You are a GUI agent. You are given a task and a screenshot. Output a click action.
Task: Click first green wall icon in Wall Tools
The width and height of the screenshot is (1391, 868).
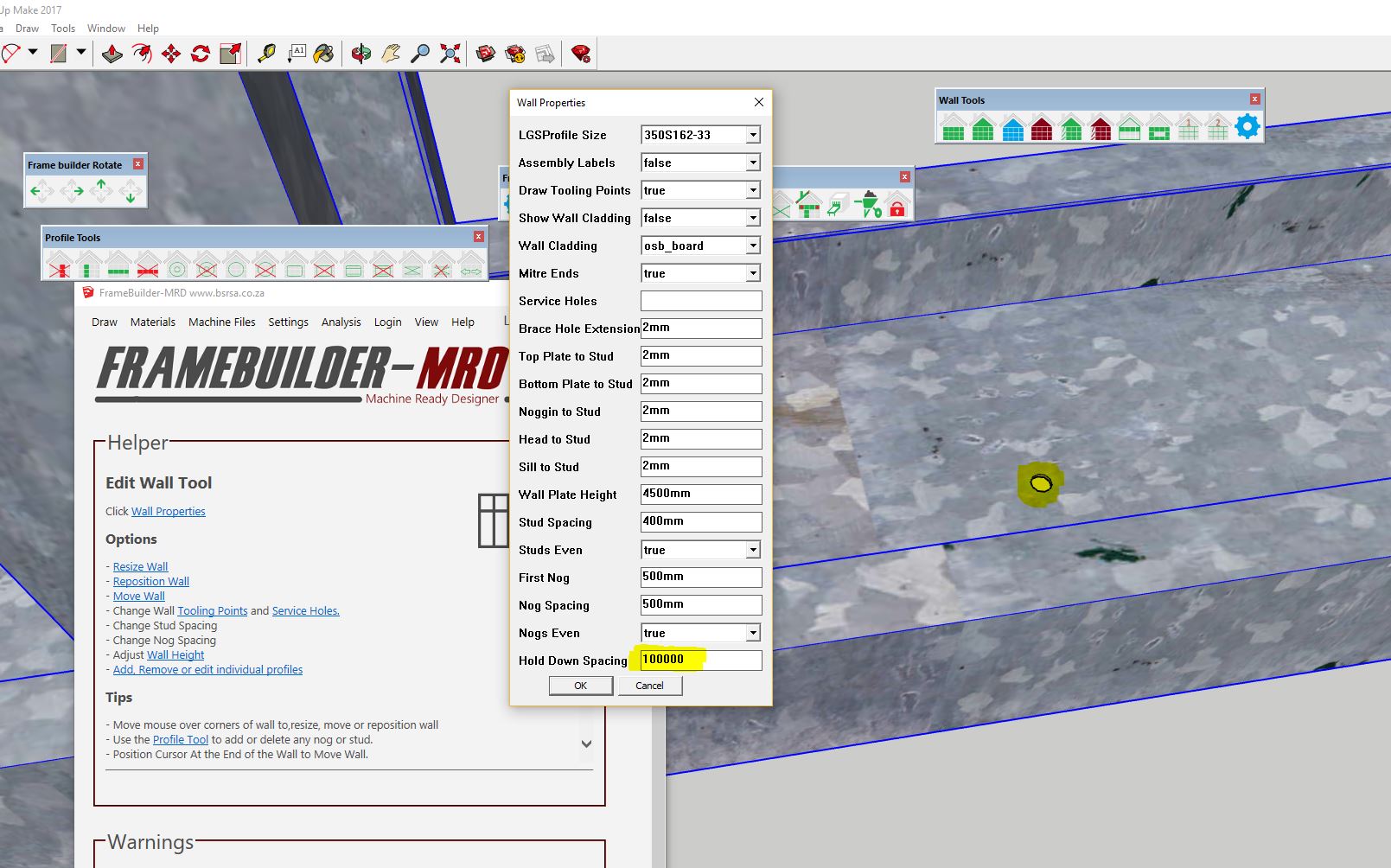click(954, 127)
